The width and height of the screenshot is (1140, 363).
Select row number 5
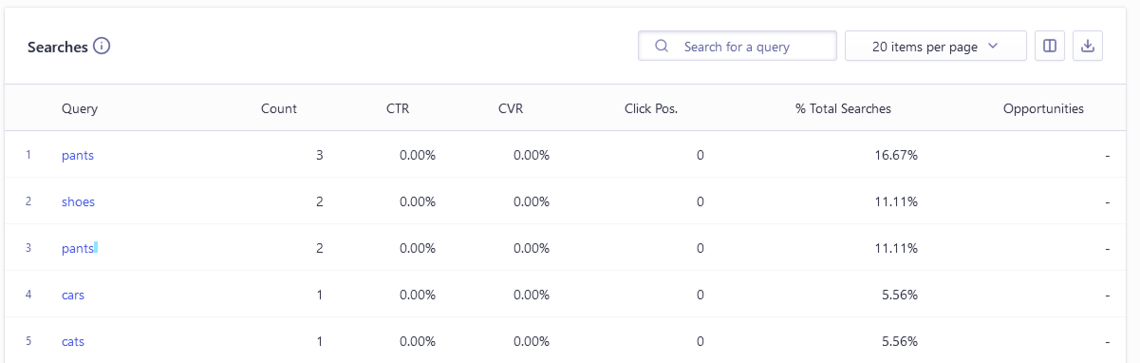point(28,341)
